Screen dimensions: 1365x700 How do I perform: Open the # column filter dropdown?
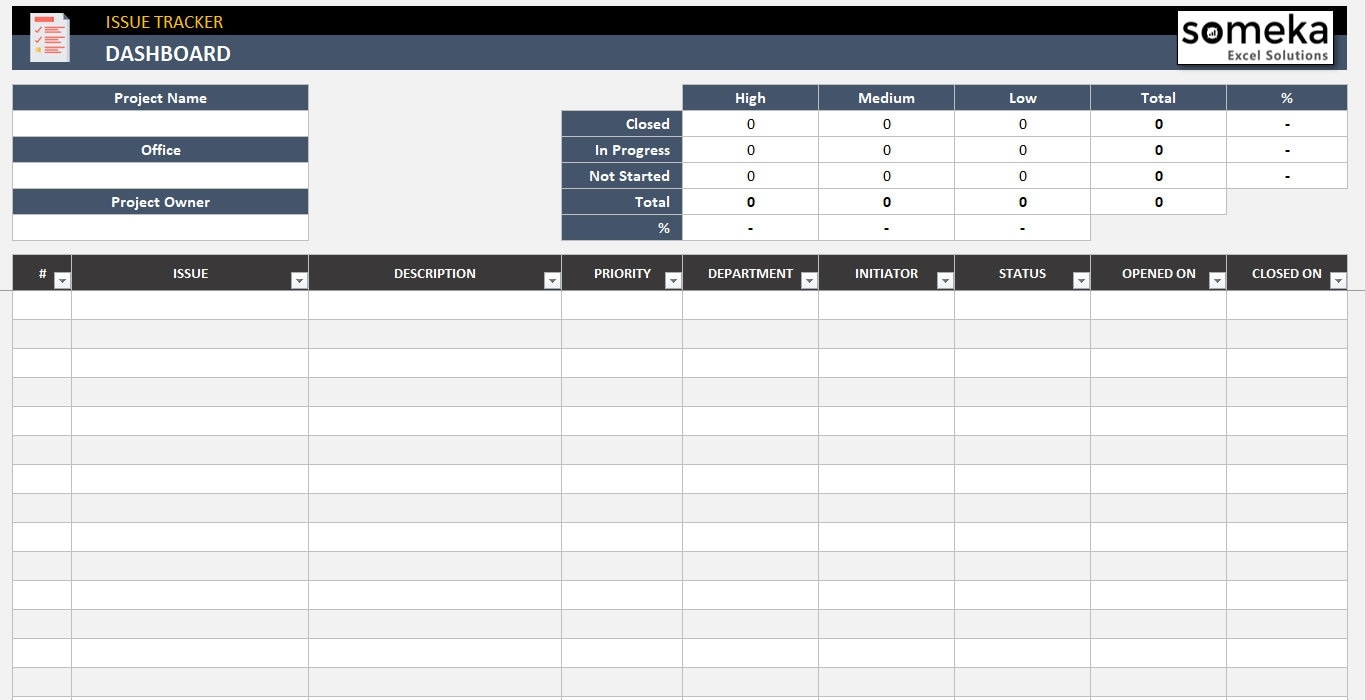(x=62, y=281)
